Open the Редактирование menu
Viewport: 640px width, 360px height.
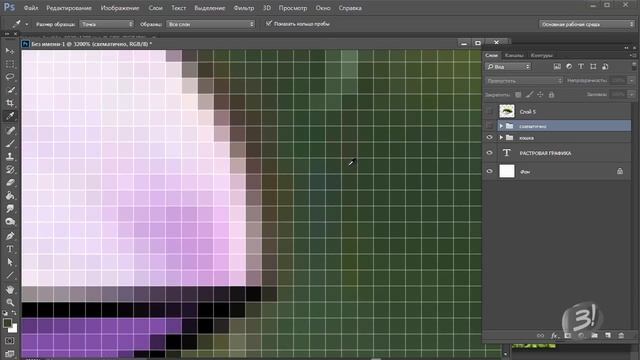point(69,8)
